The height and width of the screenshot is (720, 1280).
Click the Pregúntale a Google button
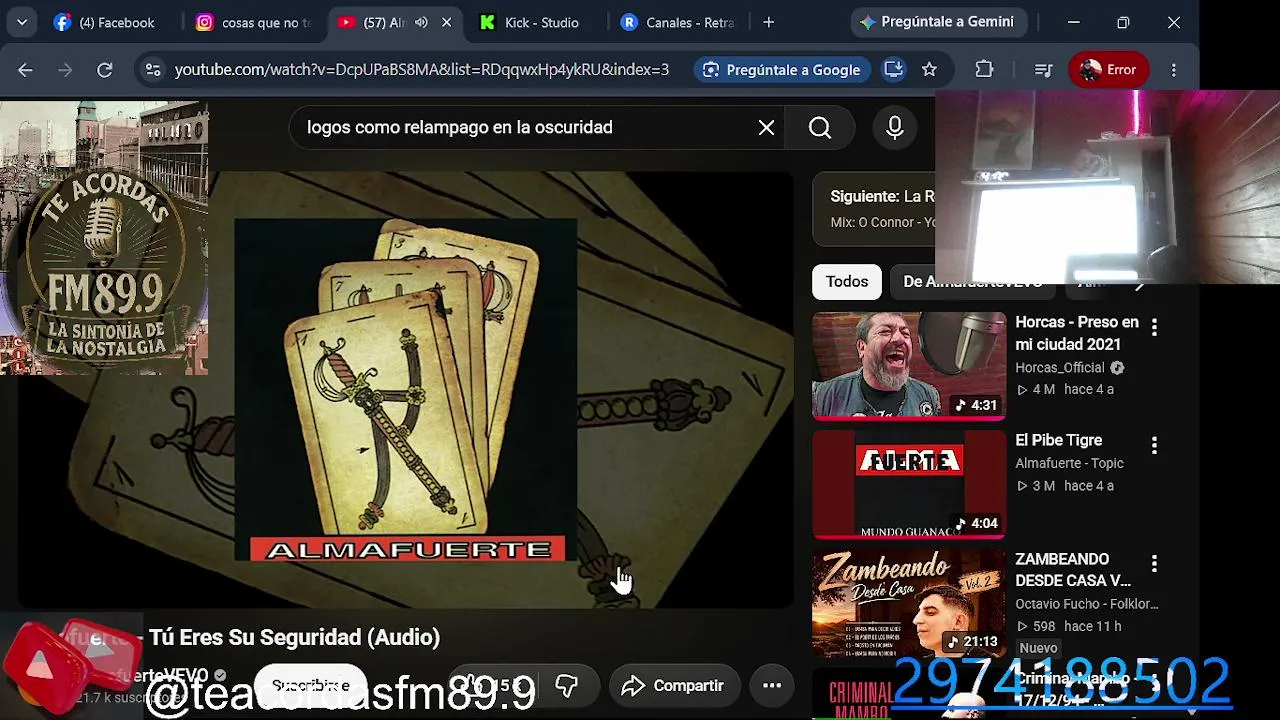(x=781, y=70)
